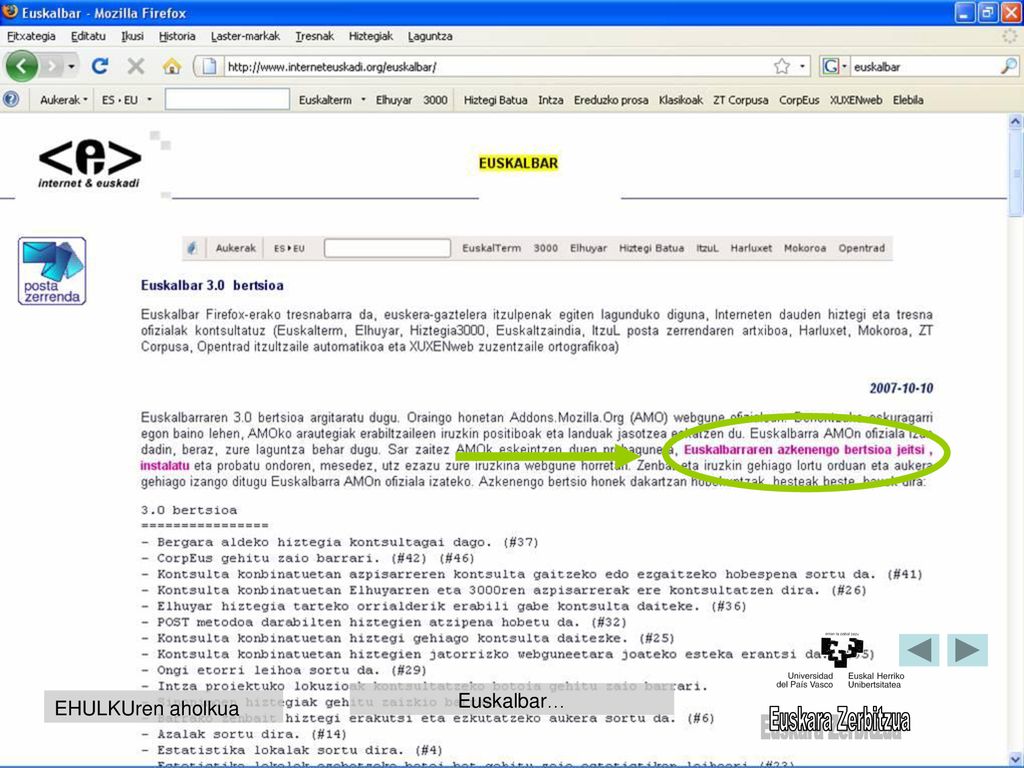
Task: Open the Ikusi menu
Action: (x=132, y=36)
